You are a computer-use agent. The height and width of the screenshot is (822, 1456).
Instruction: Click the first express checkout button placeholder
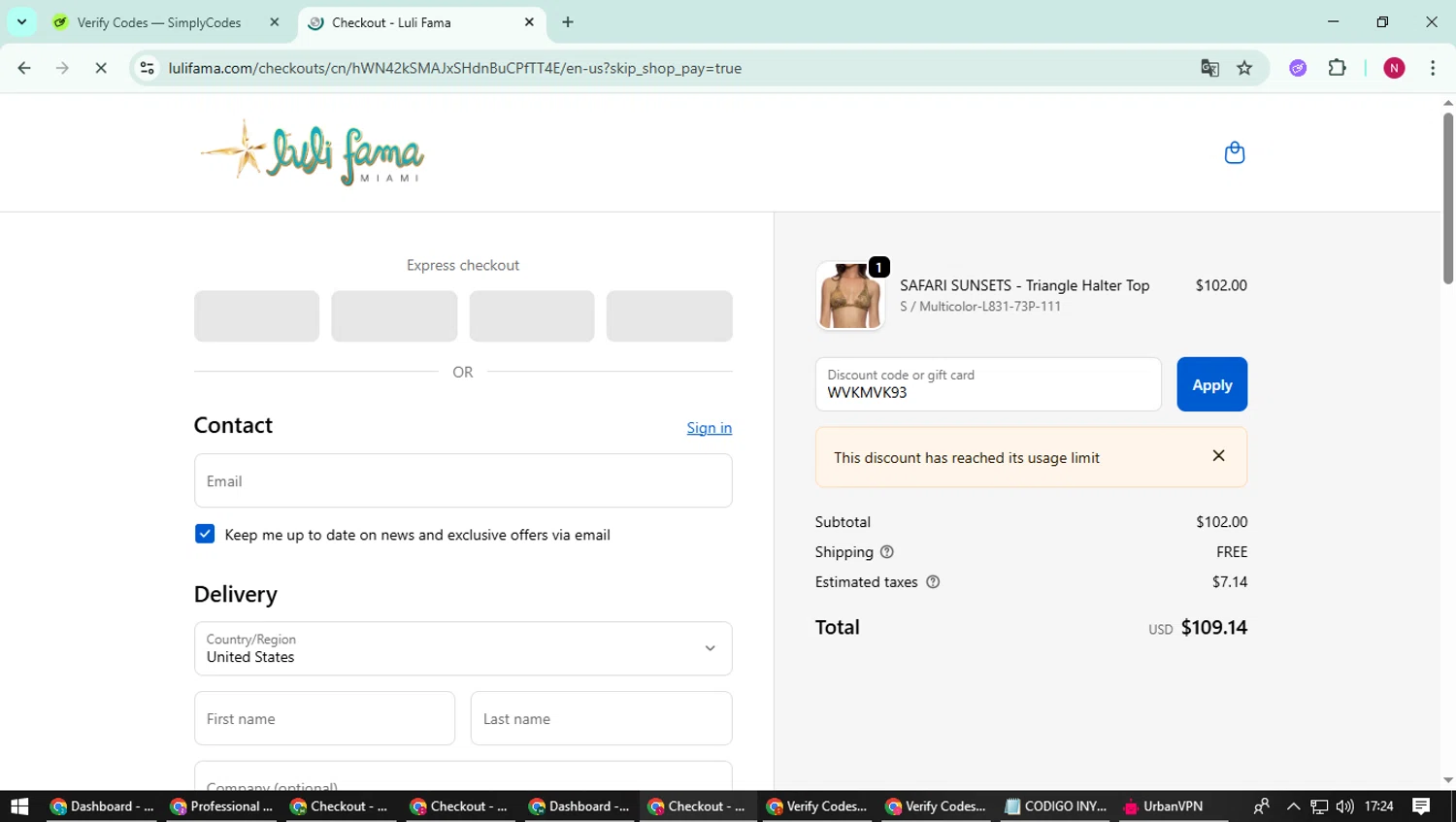coord(256,316)
